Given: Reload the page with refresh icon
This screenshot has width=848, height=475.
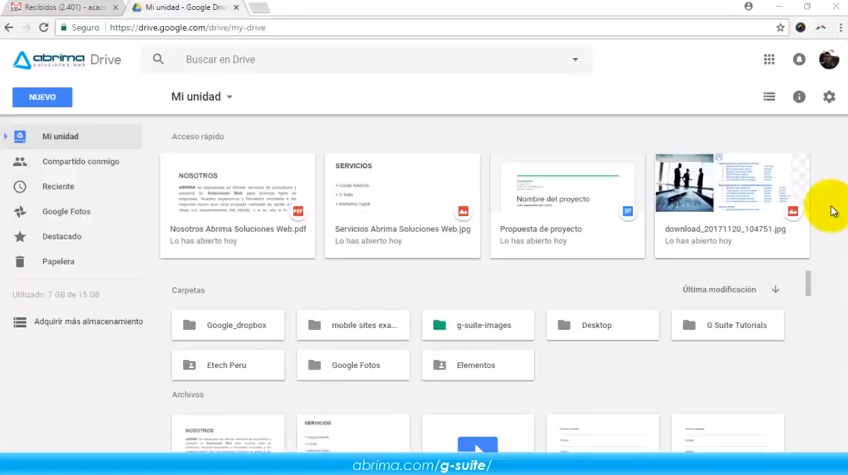Looking at the screenshot, I should [44, 28].
